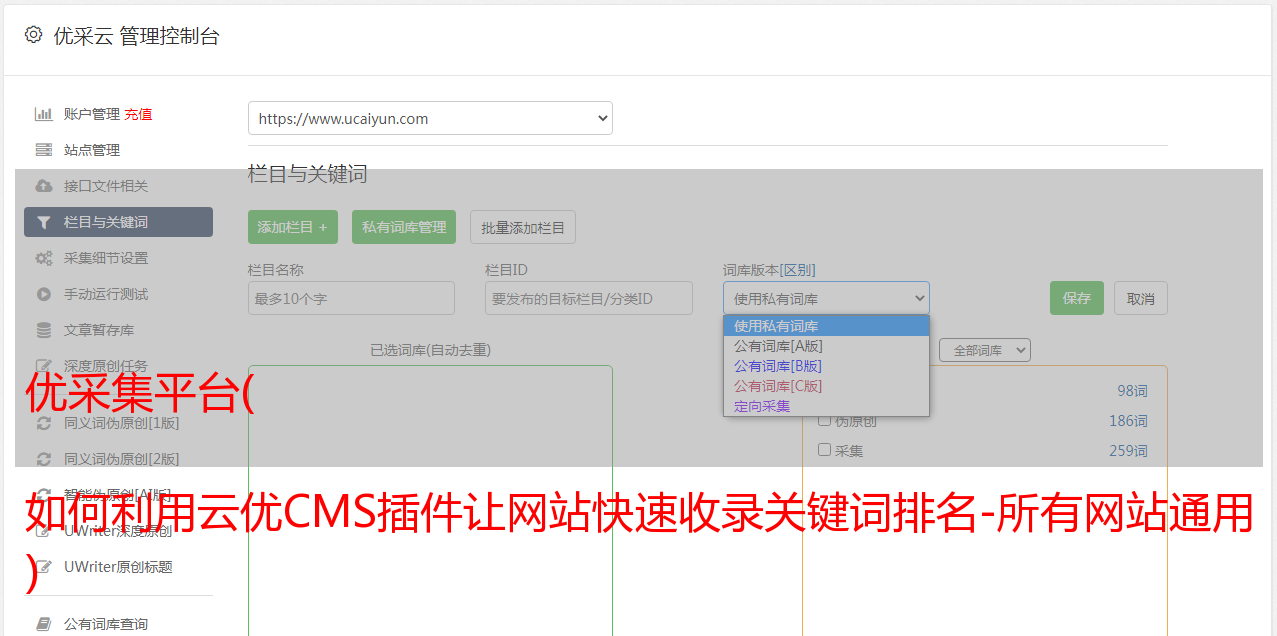Open 采集细节设置 in the sidebar
This screenshot has width=1277, height=636.
[106, 258]
